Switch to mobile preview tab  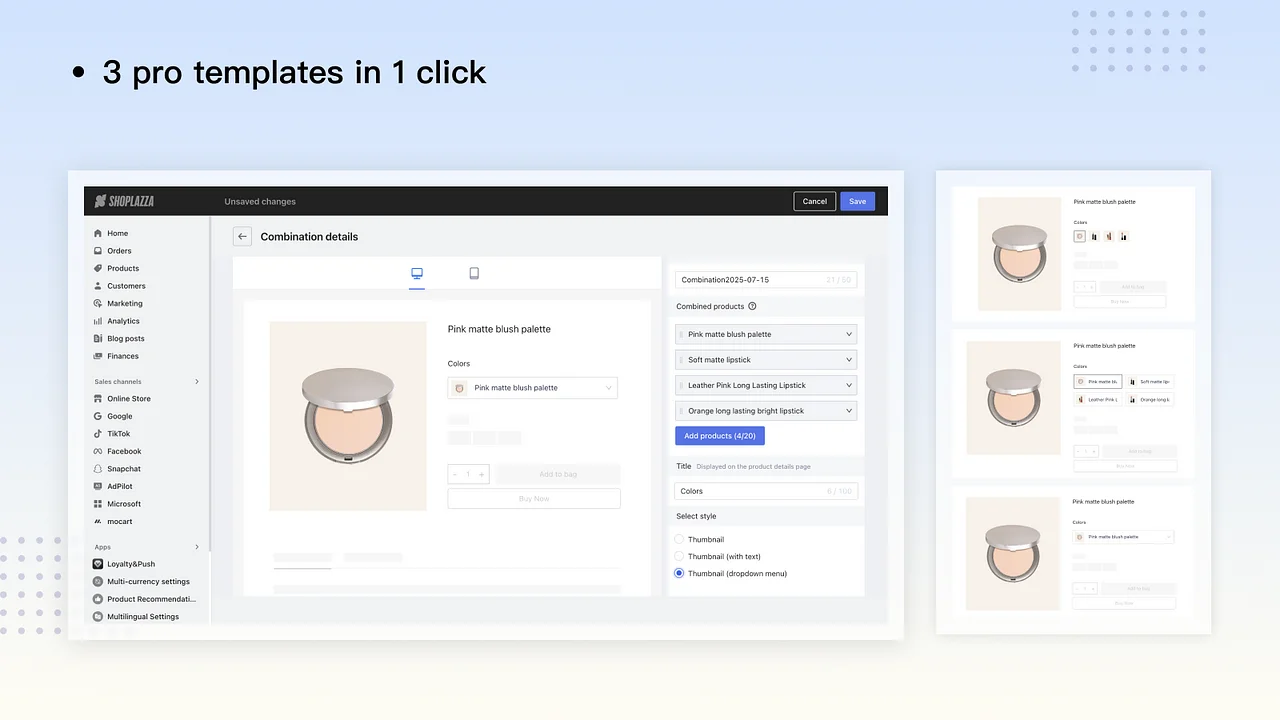click(474, 273)
